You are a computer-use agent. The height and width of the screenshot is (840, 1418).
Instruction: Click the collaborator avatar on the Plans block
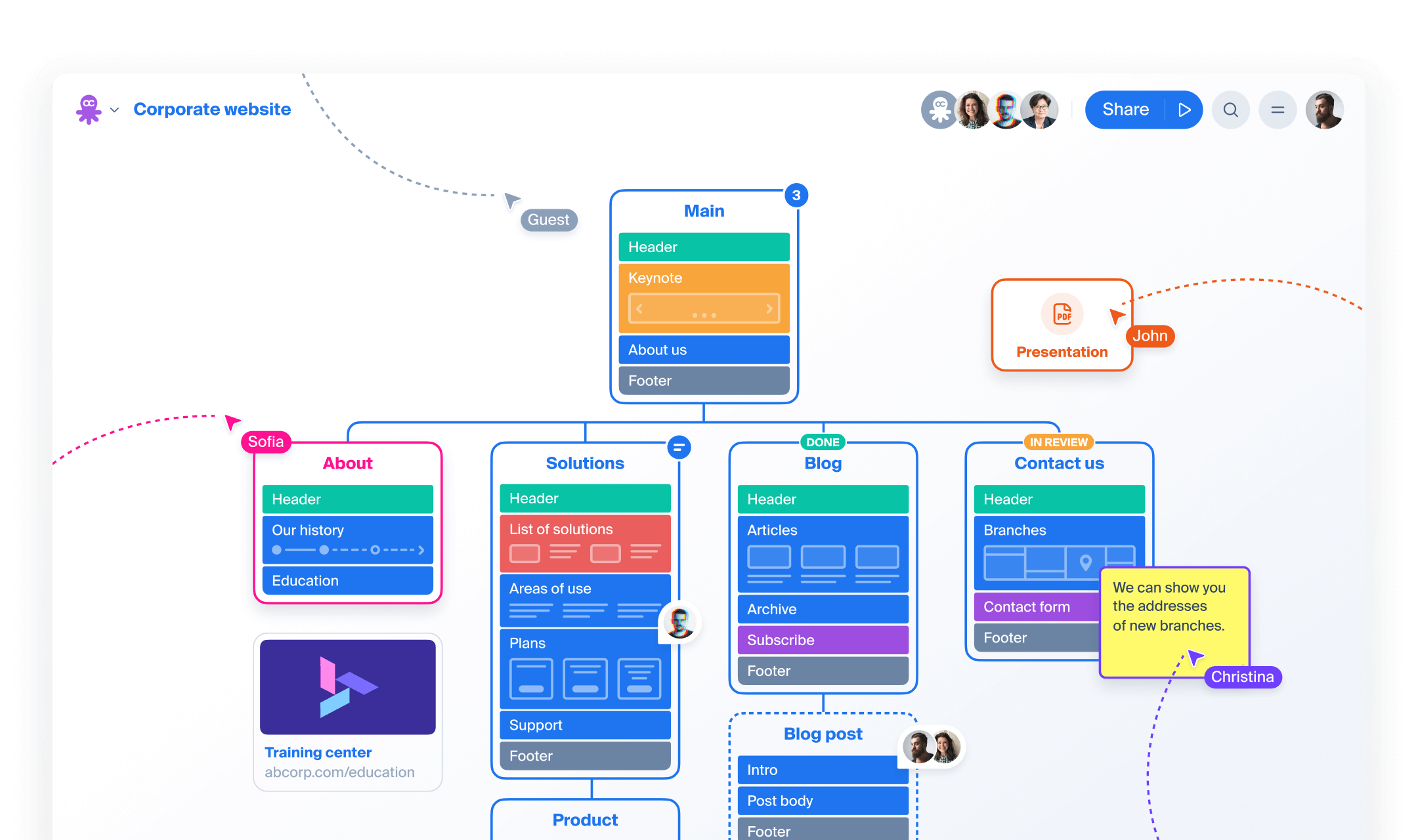(680, 622)
